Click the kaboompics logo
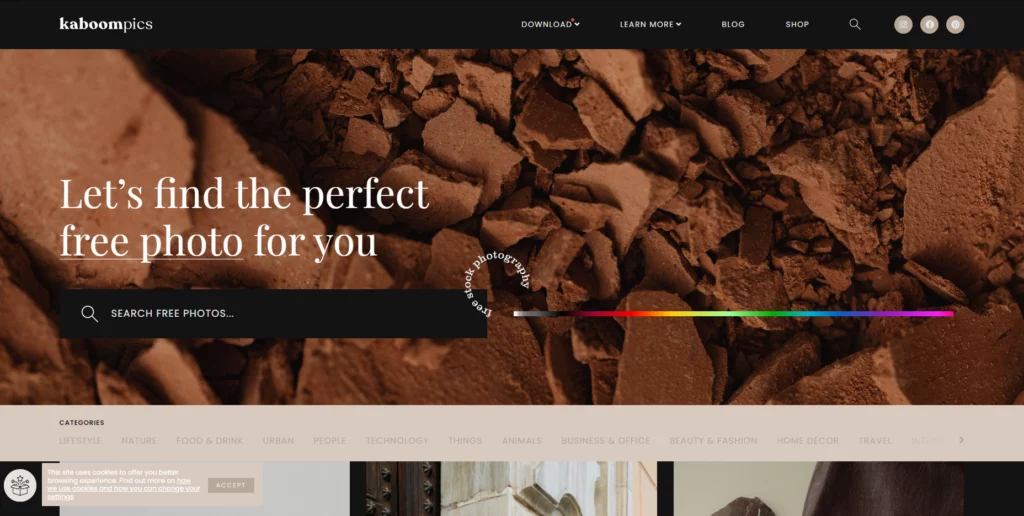This screenshot has height=516, width=1024. click(106, 24)
